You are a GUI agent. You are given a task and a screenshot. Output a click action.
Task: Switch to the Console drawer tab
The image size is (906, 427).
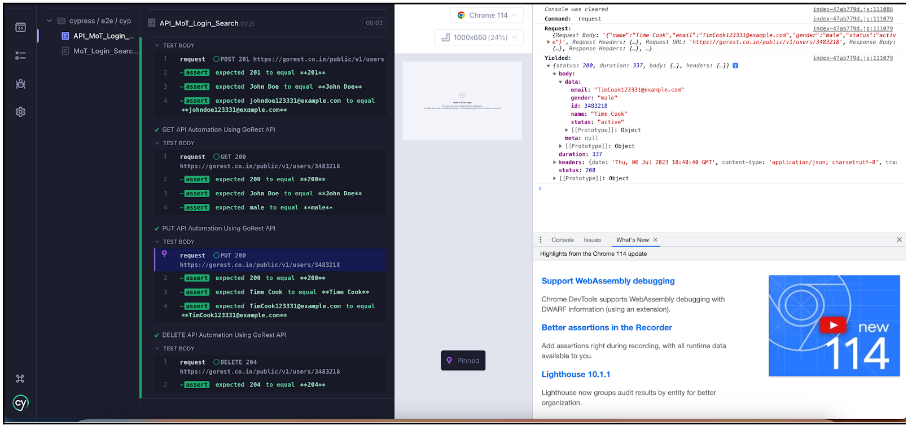coord(562,240)
